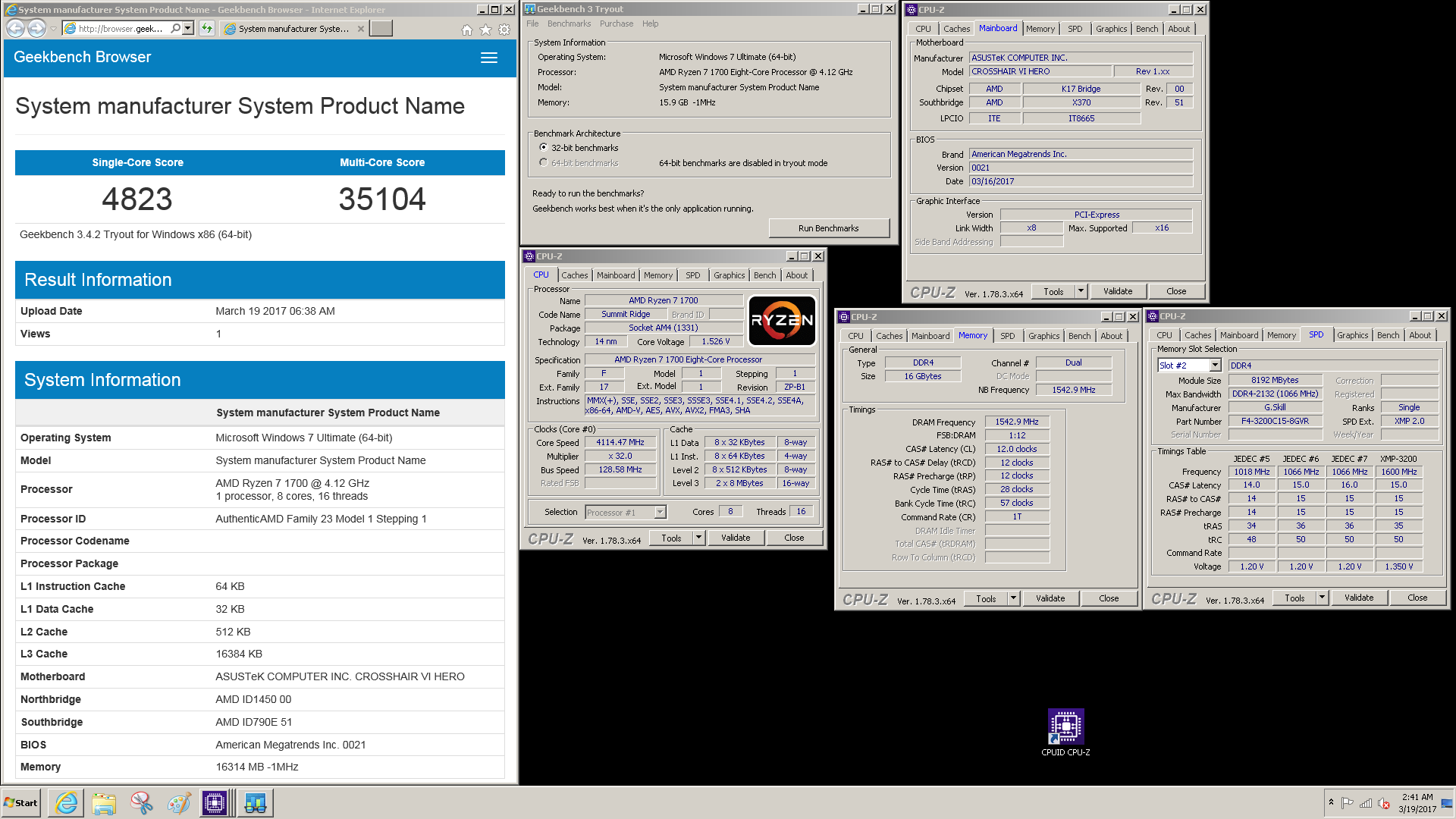
Task: Open Internet Explorer home page icon
Action: pos(467,30)
